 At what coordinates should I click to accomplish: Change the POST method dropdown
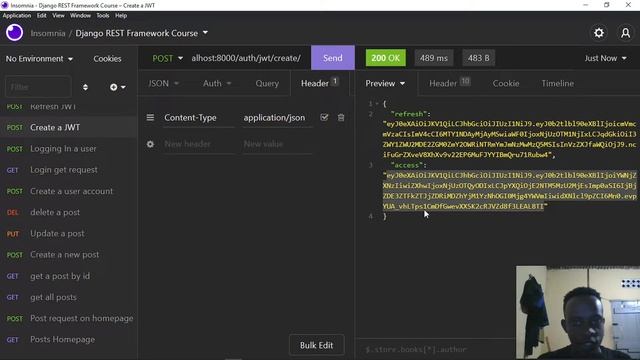(x=167, y=58)
